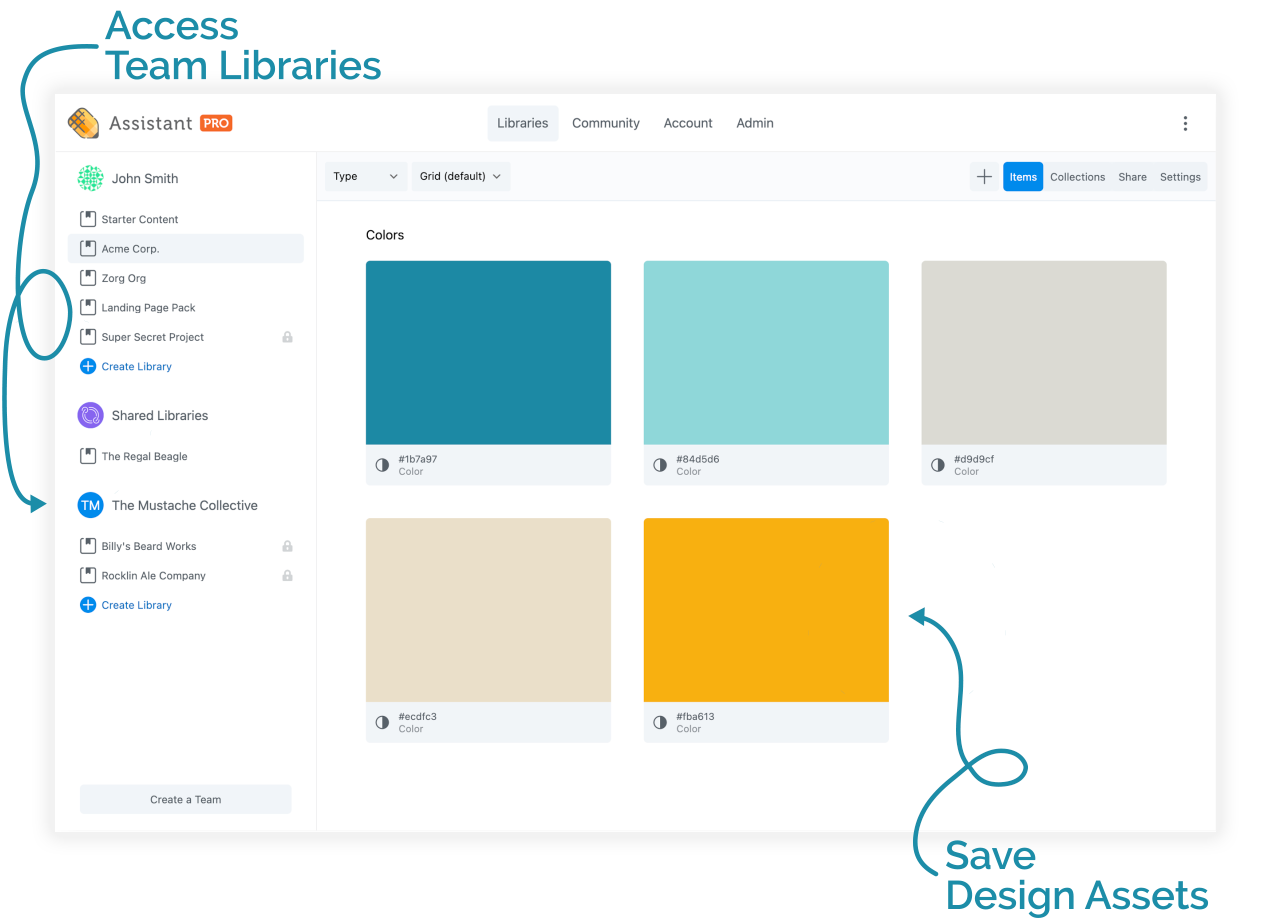Click the TM team avatar icon

(x=90, y=505)
